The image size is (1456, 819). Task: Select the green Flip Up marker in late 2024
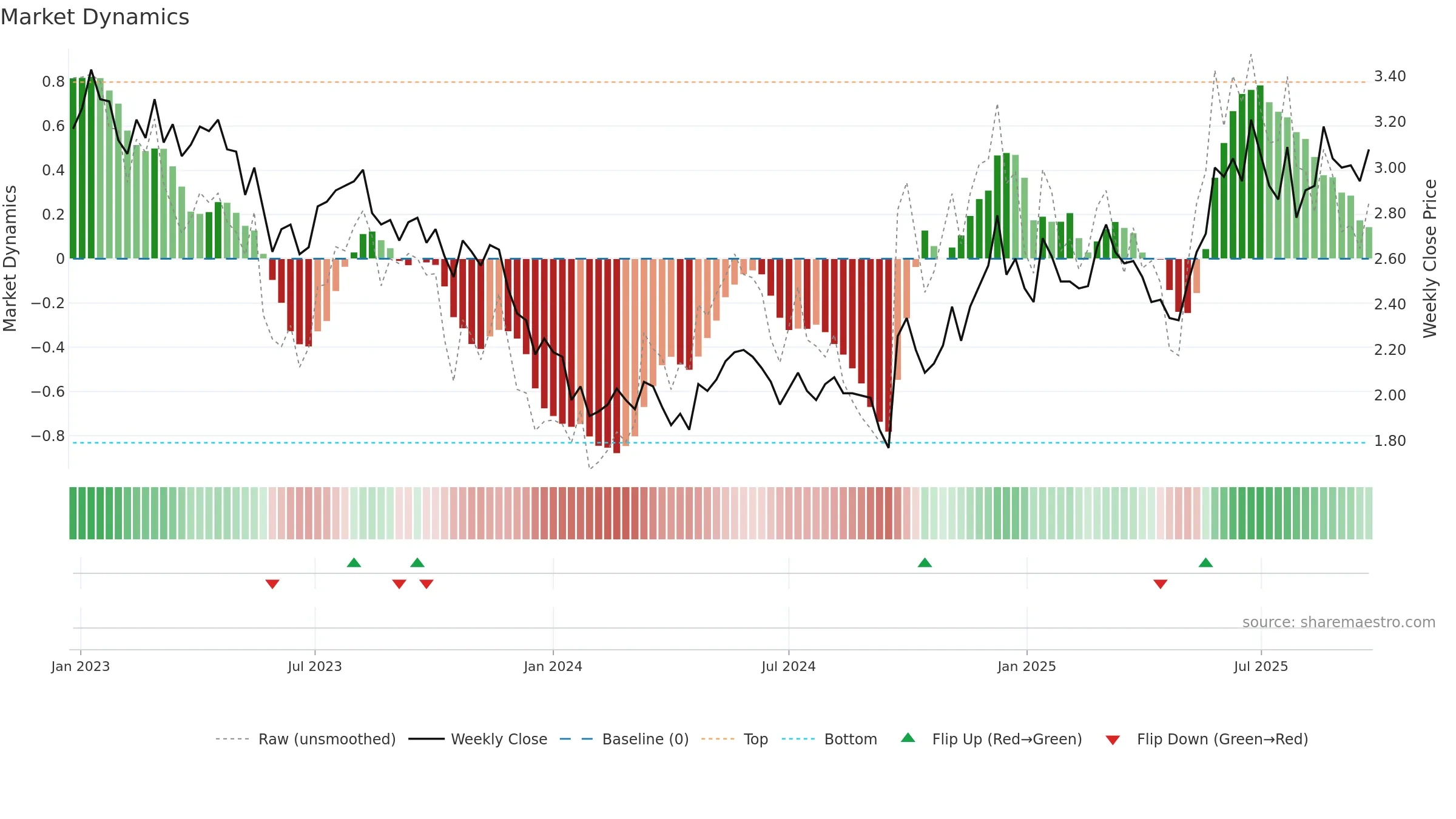(x=925, y=562)
